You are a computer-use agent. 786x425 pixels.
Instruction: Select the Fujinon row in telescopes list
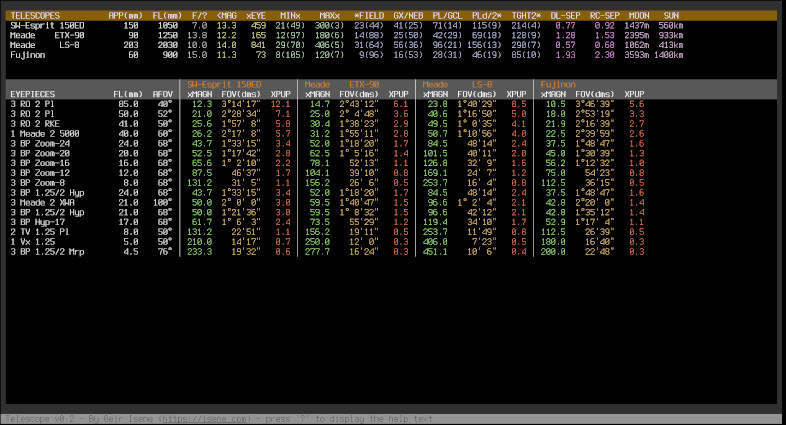point(346,55)
